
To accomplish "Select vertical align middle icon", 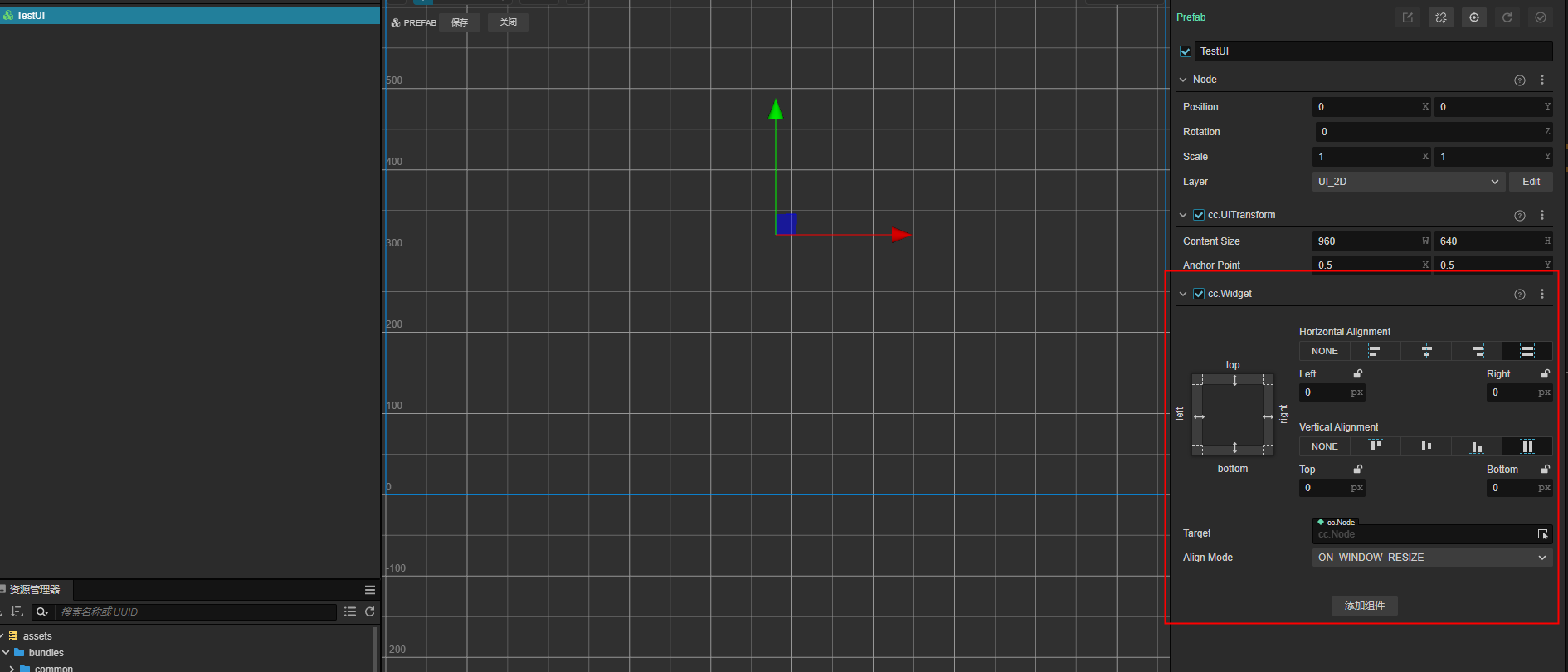I will pos(1426,446).
